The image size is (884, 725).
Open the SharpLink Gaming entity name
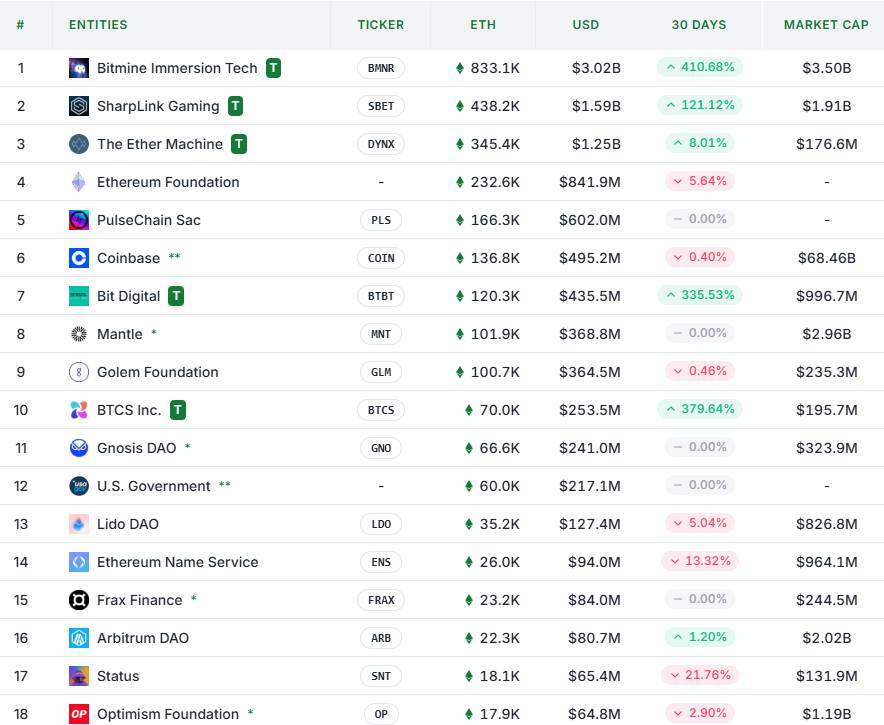coord(158,106)
